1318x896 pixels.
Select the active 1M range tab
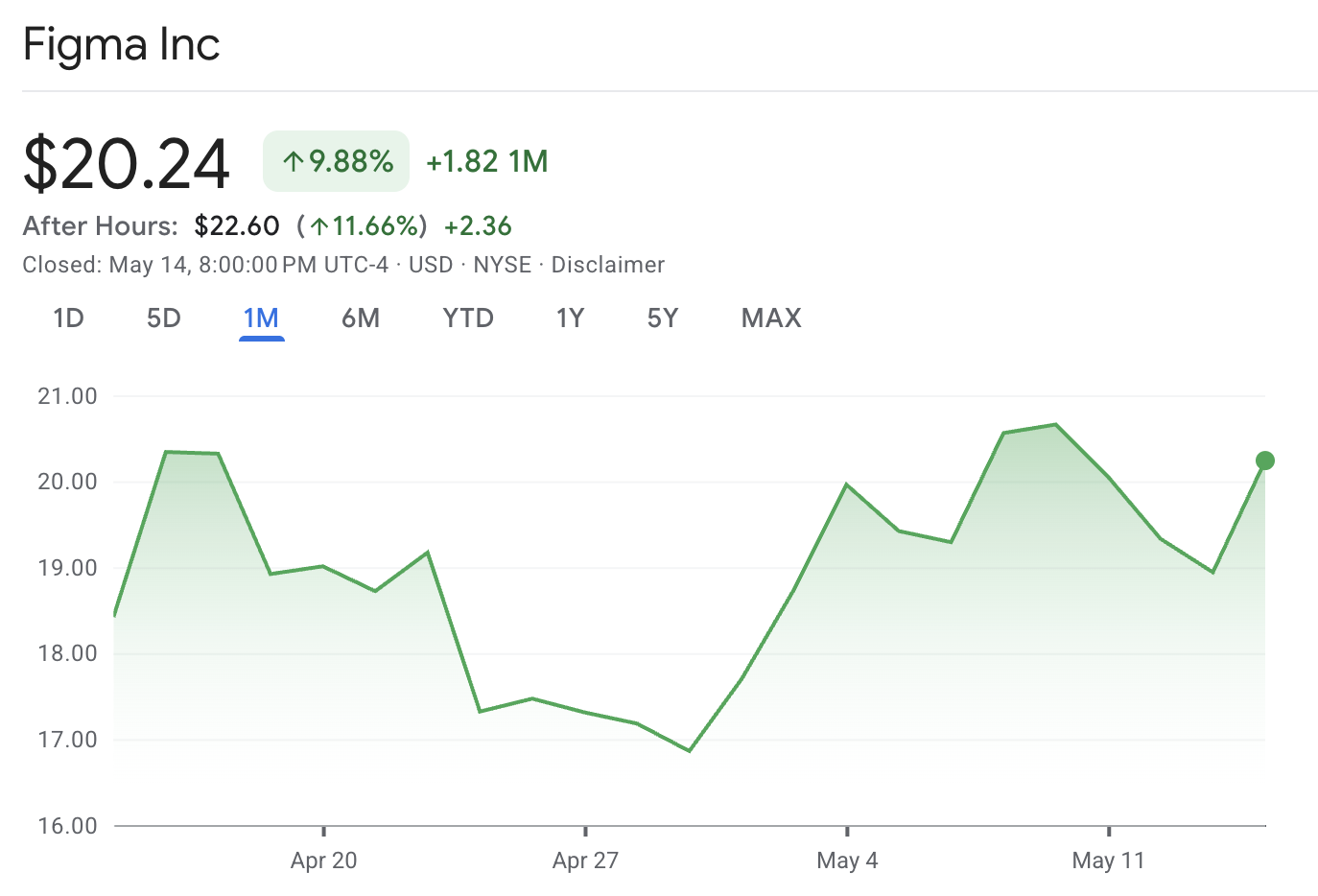coord(261,318)
